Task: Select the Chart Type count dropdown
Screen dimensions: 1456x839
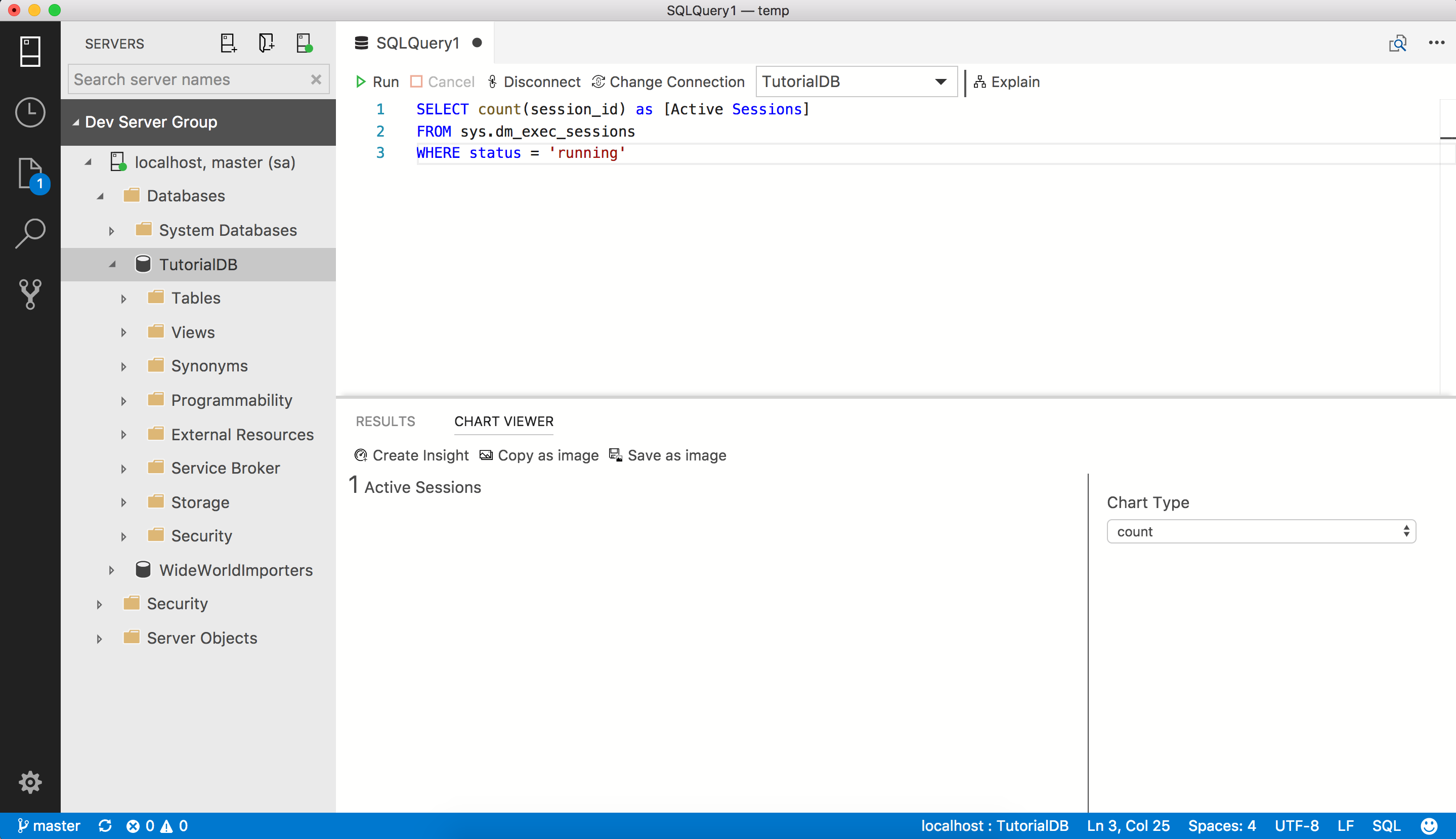Action: (1261, 531)
